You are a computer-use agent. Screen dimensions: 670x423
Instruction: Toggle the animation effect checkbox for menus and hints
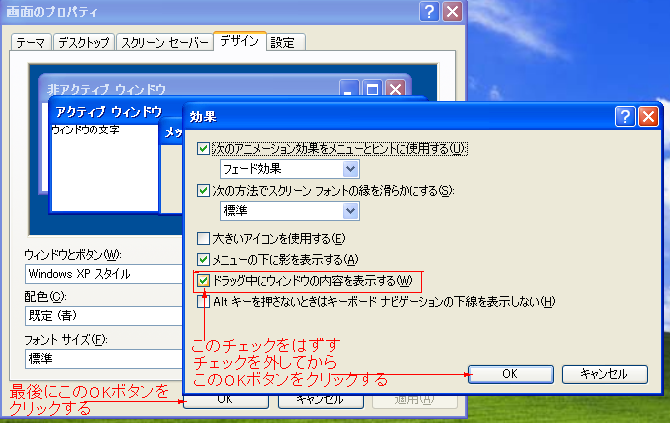205,149
